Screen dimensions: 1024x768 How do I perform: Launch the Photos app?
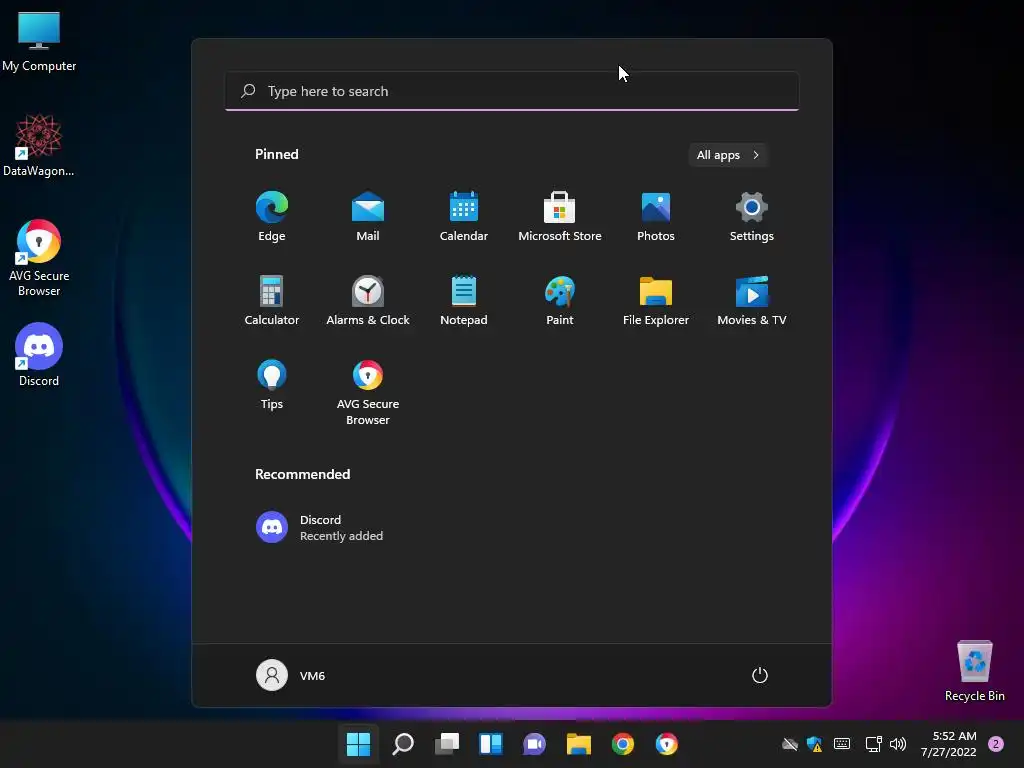click(x=656, y=216)
